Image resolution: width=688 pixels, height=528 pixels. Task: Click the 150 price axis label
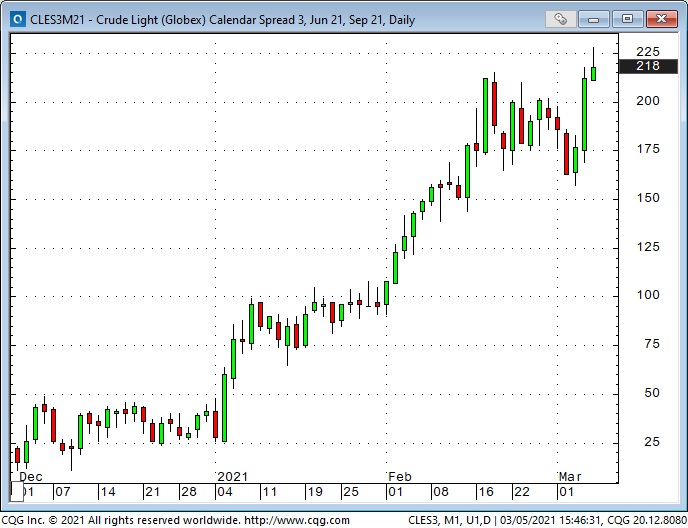[648, 198]
